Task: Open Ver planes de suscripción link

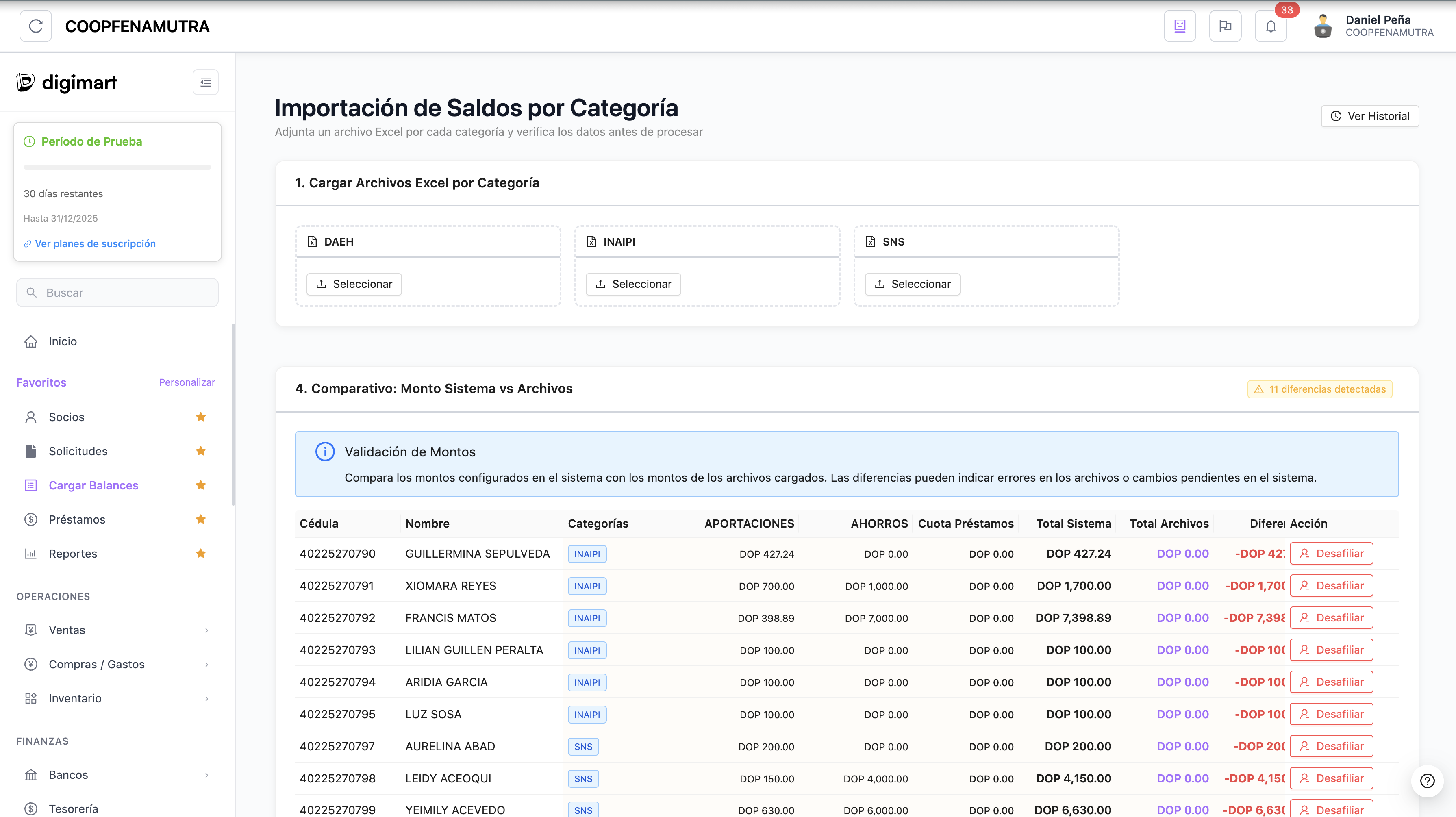Action: (95, 244)
